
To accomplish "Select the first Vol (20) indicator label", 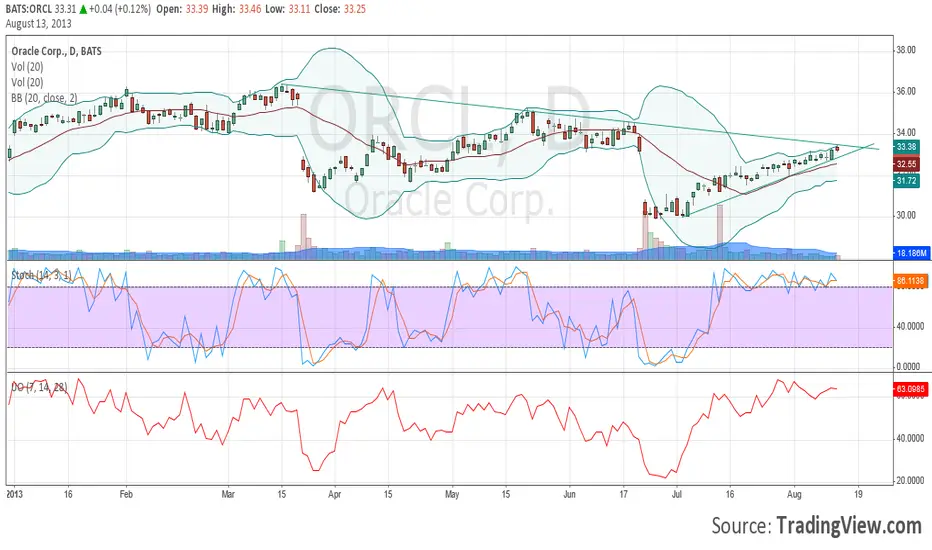I will (x=27, y=67).
